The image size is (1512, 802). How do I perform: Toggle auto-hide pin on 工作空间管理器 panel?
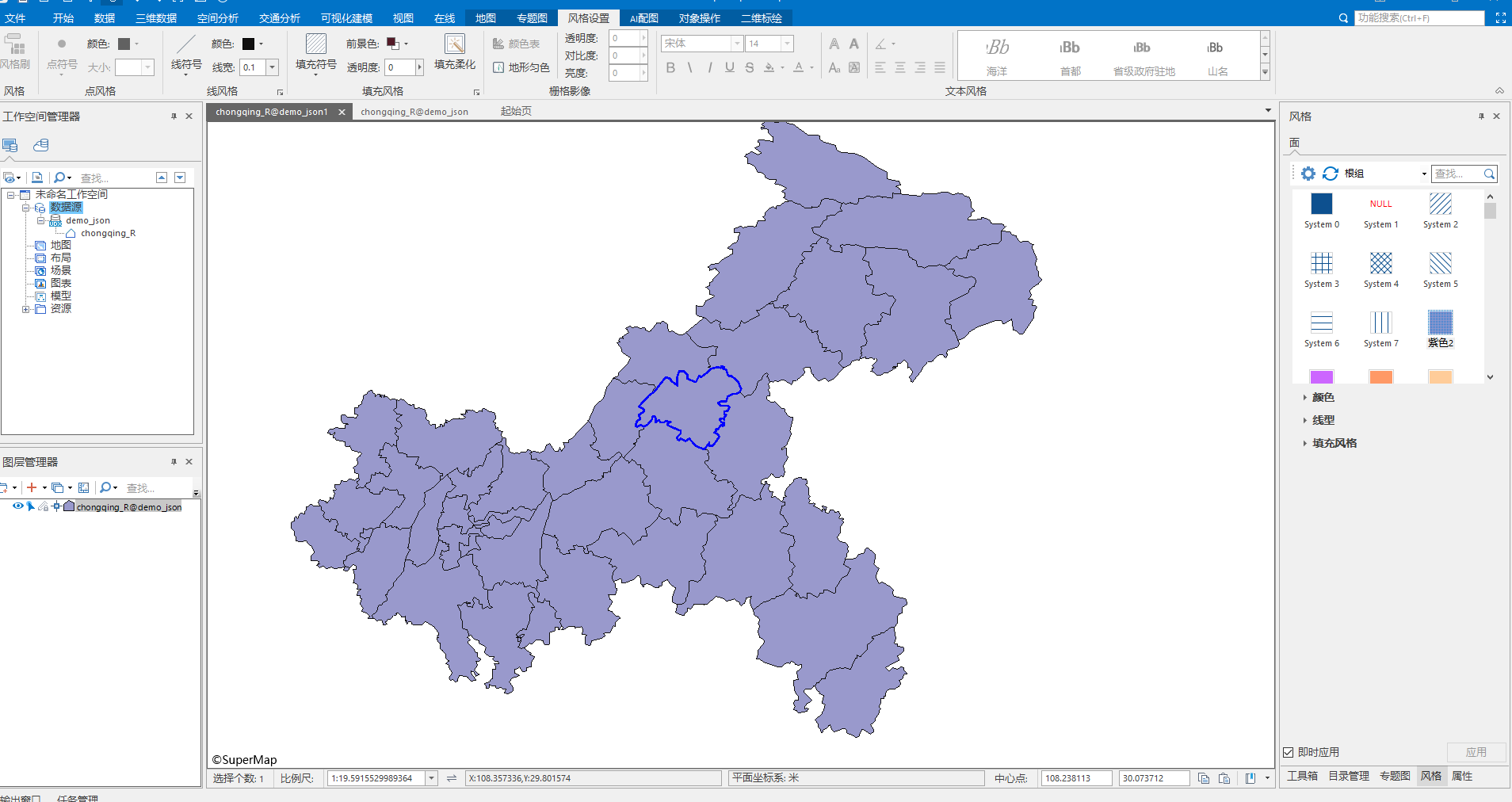click(x=174, y=116)
